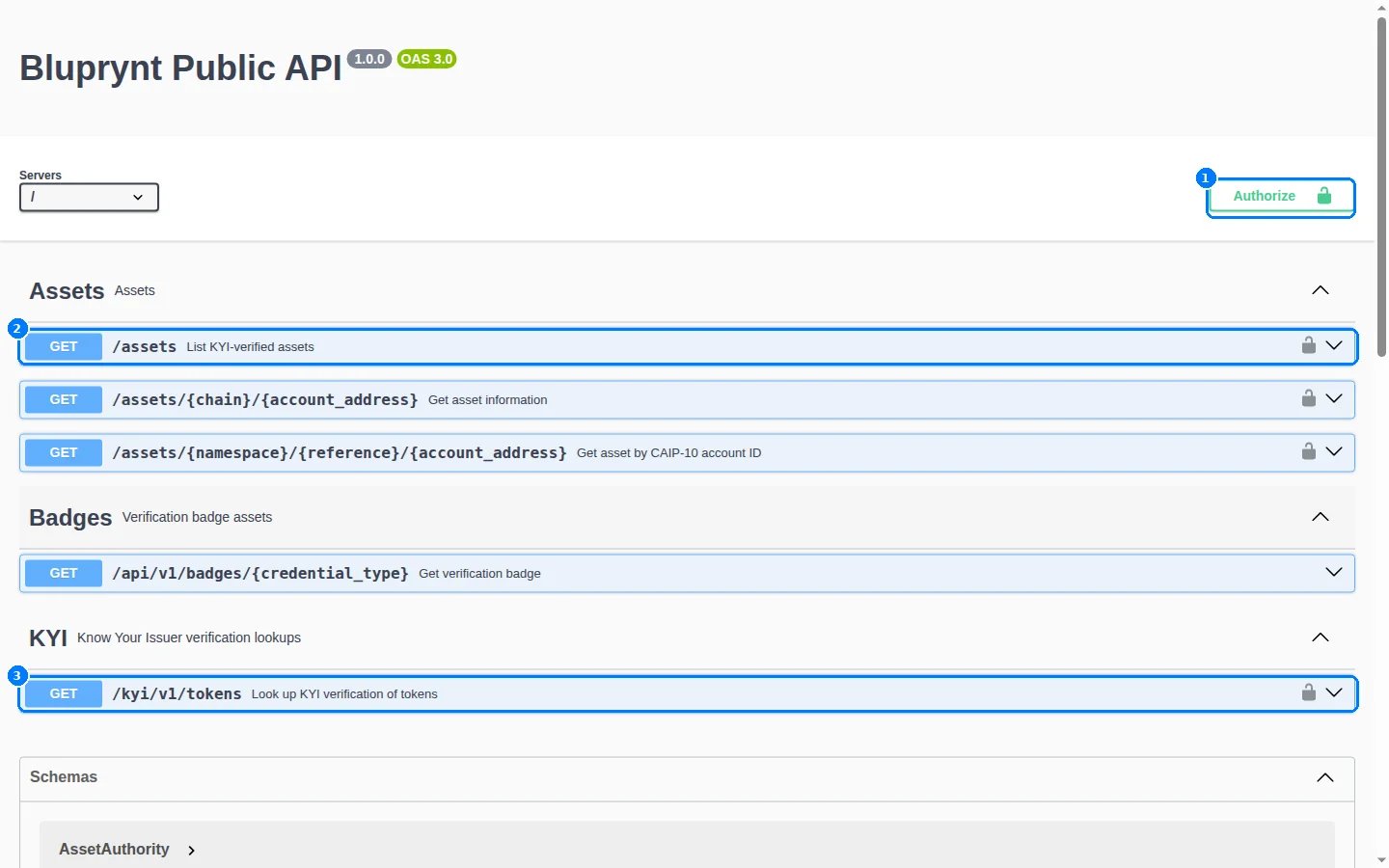Click the Assets section heading
The image size is (1389, 868).
(x=67, y=291)
